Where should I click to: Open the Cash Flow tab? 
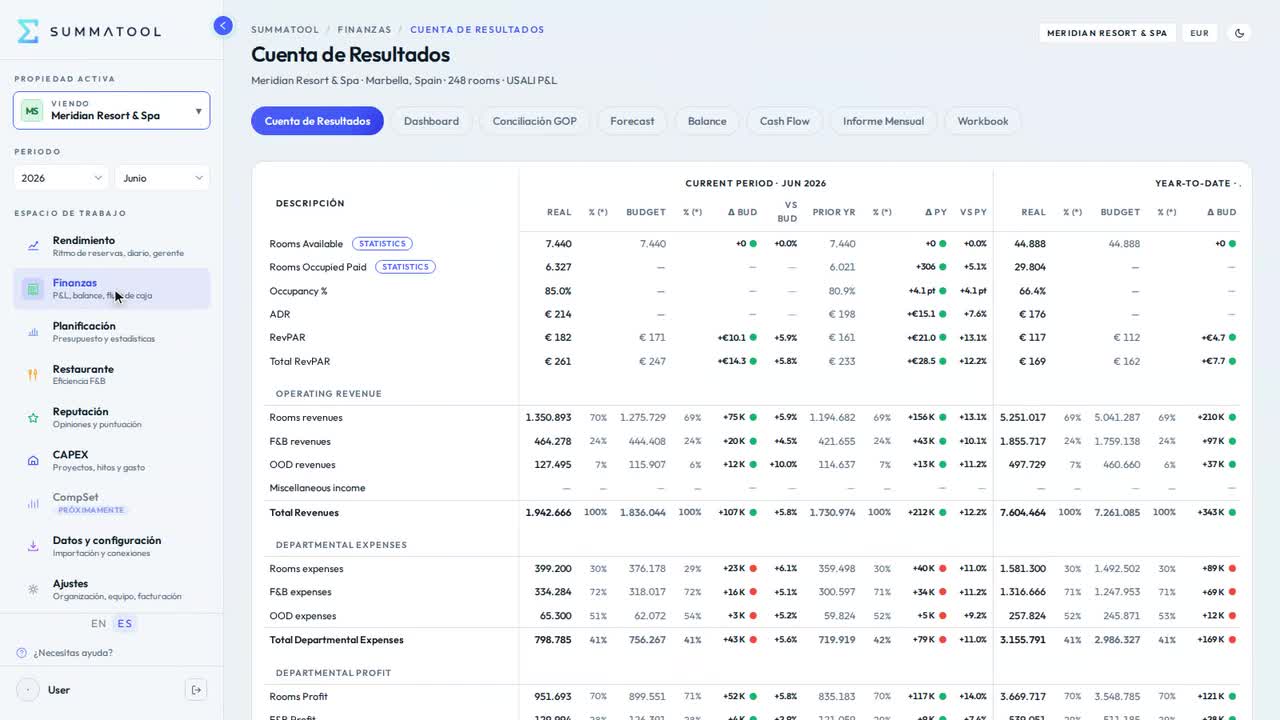pyautogui.click(x=784, y=121)
